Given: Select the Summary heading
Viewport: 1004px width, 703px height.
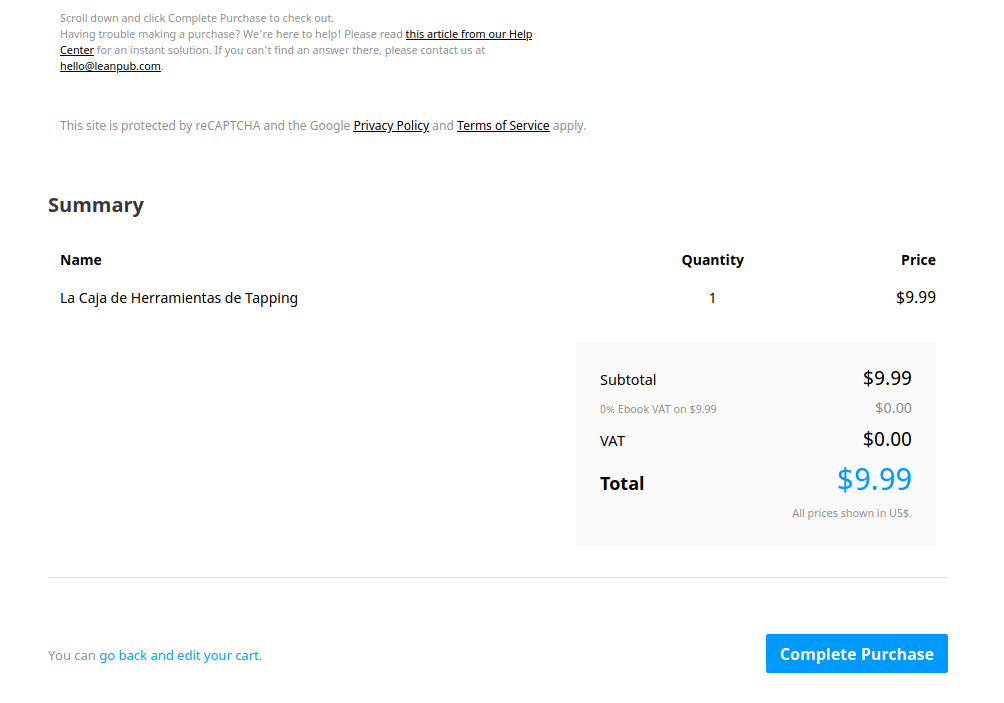Looking at the screenshot, I should coord(96,205).
